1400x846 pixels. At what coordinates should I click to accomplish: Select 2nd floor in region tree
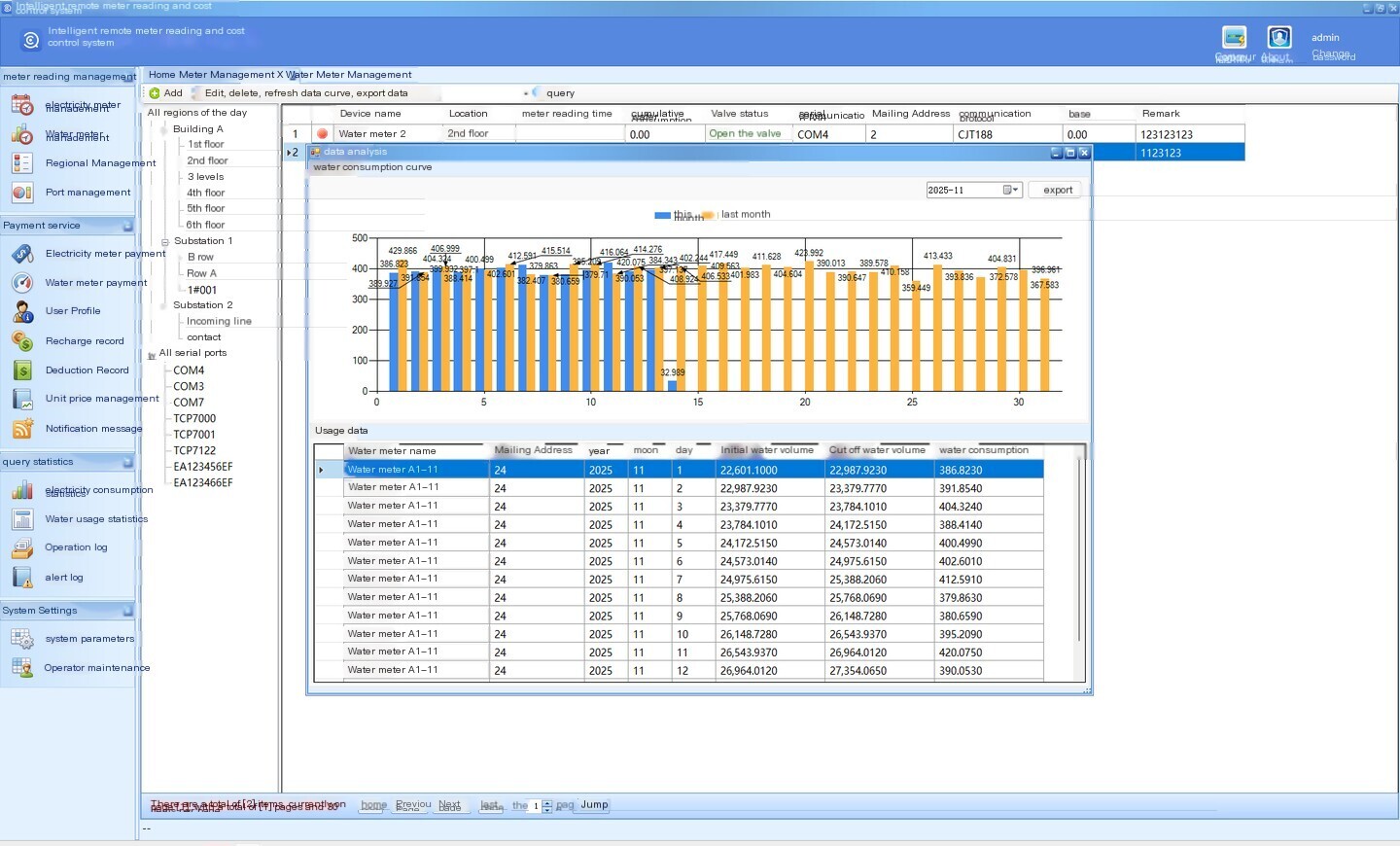pyautogui.click(x=207, y=160)
